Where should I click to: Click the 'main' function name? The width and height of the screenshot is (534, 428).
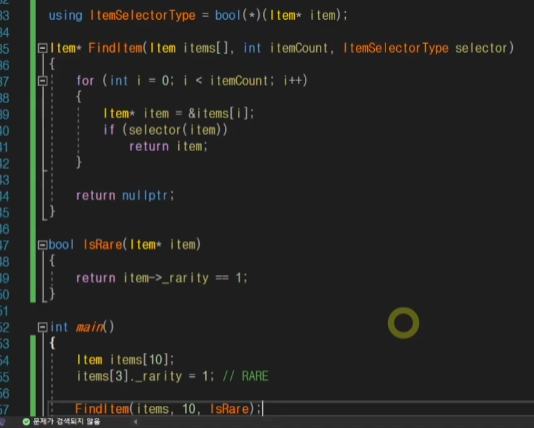90,327
